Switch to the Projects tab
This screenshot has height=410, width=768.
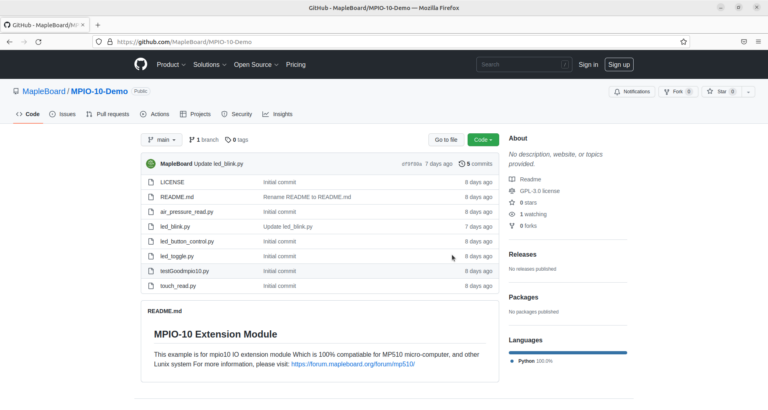click(195, 114)
